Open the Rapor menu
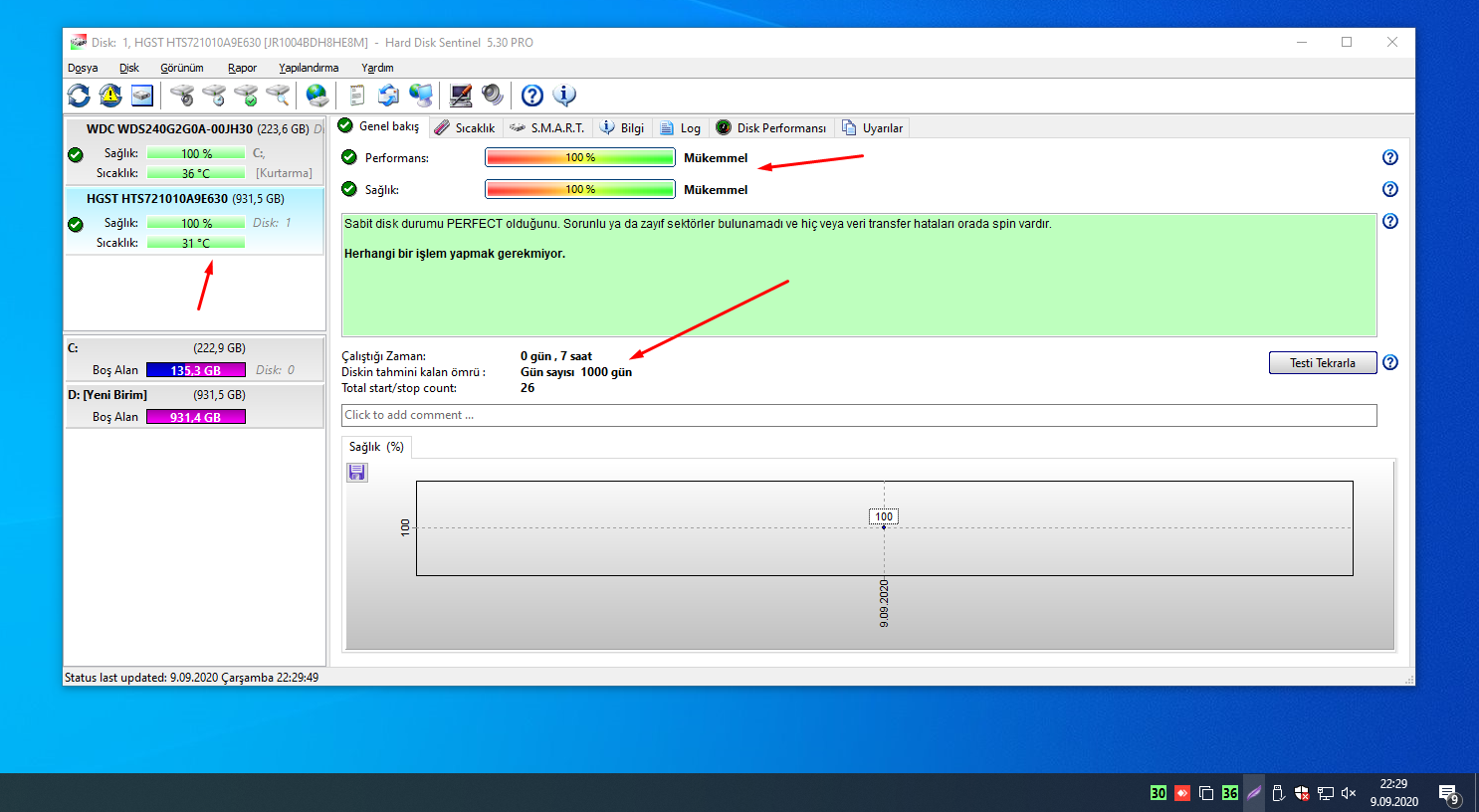 (x=242, y=68)
